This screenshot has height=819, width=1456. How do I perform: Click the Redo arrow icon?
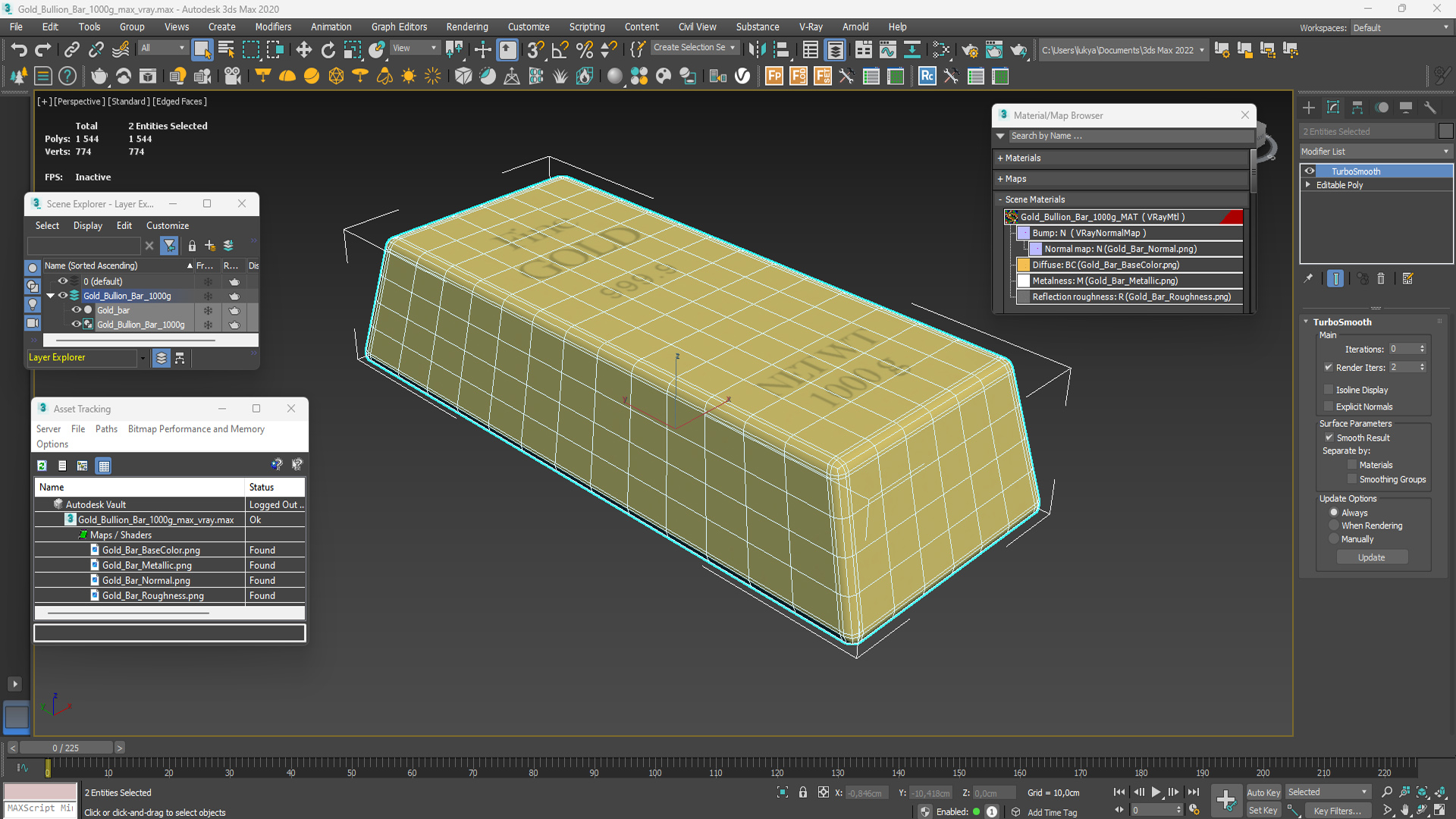(x=43, y=50)
